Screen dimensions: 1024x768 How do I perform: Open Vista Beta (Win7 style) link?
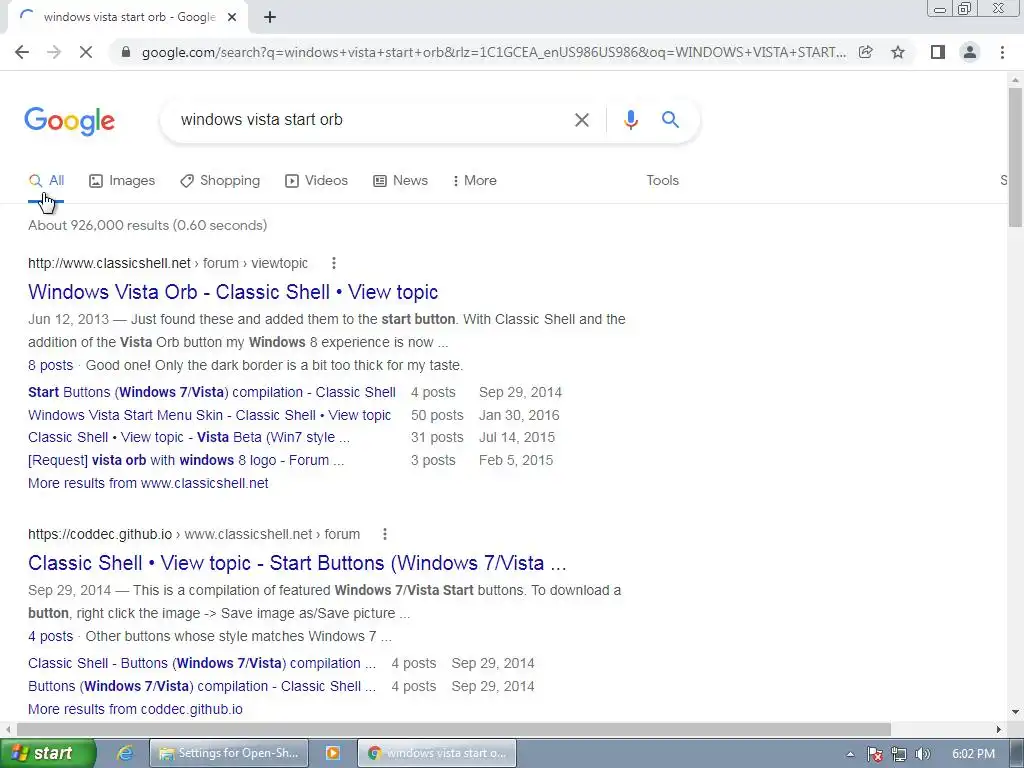tap(189, 438)
